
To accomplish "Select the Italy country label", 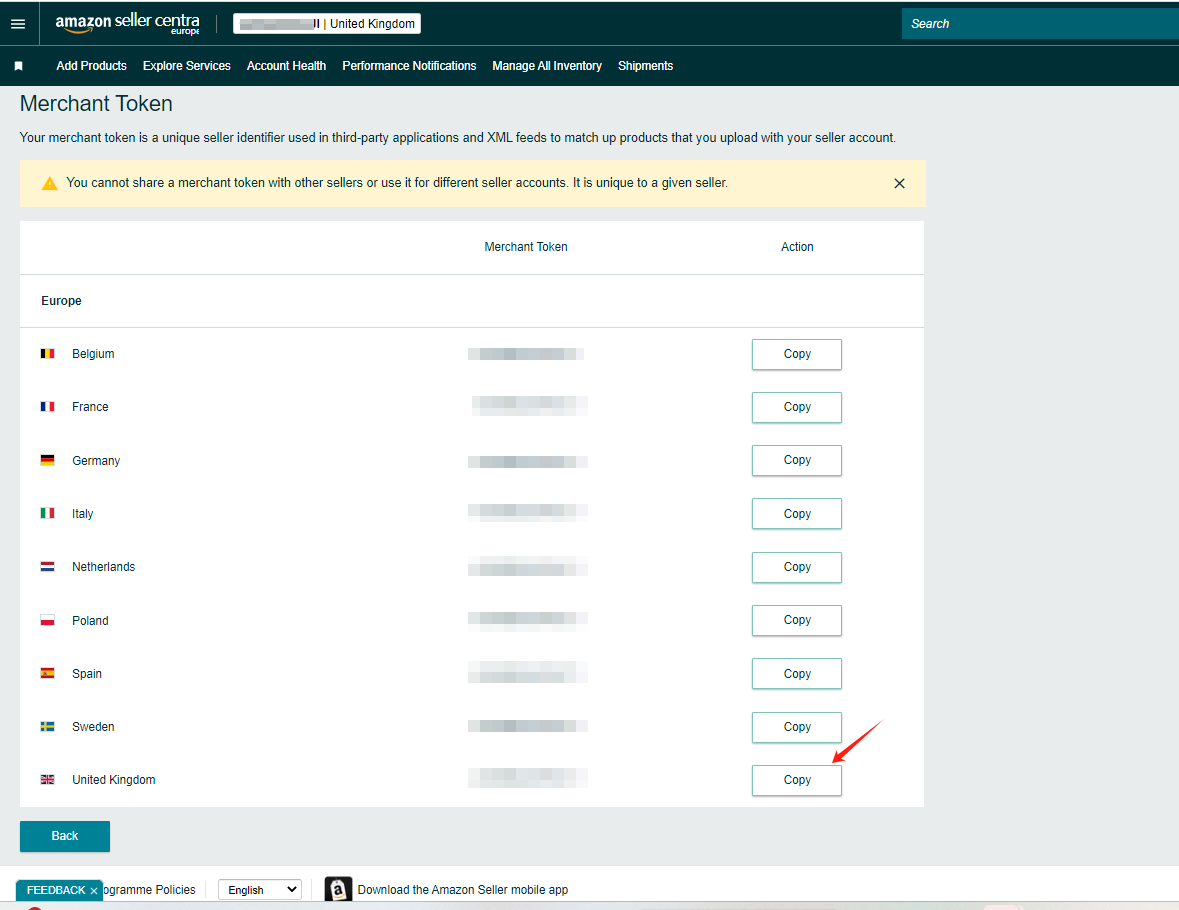I will pyautogui.click(x=83, y=514).
